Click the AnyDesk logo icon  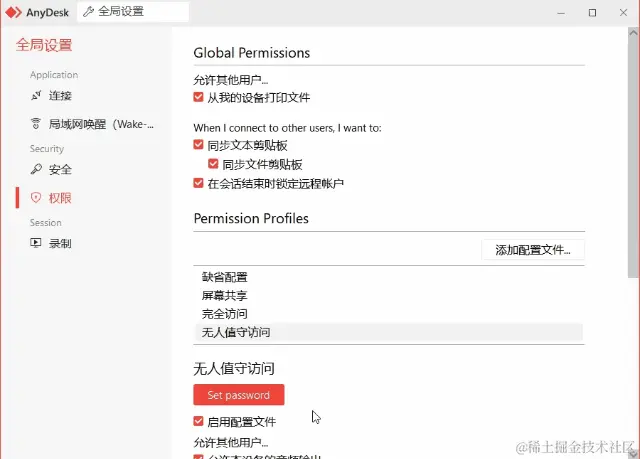[x=13, y=13]
